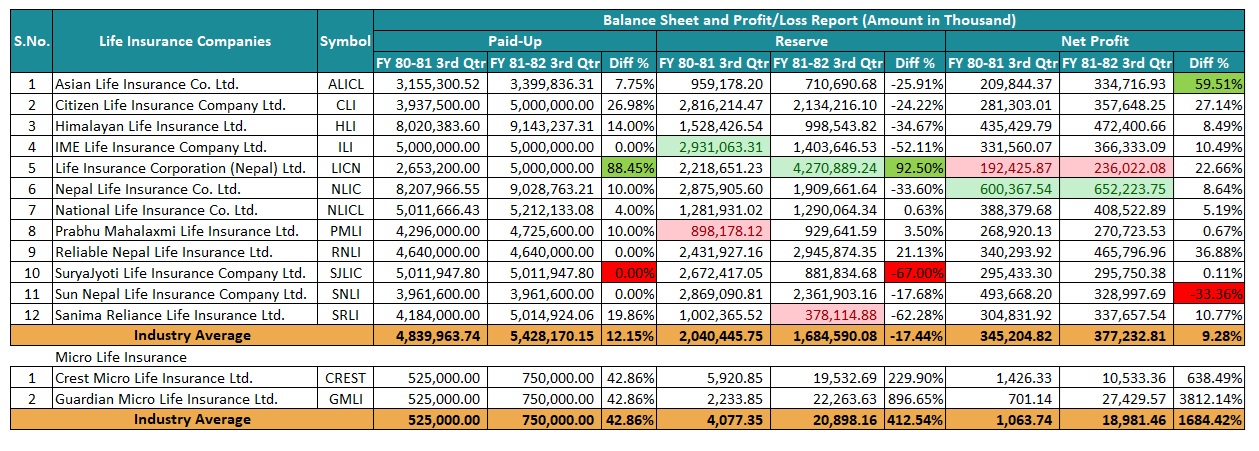Click Sanima Reliance reserve value 378,114.88
Screen dimensions: 1259x451
pos(827,314)
